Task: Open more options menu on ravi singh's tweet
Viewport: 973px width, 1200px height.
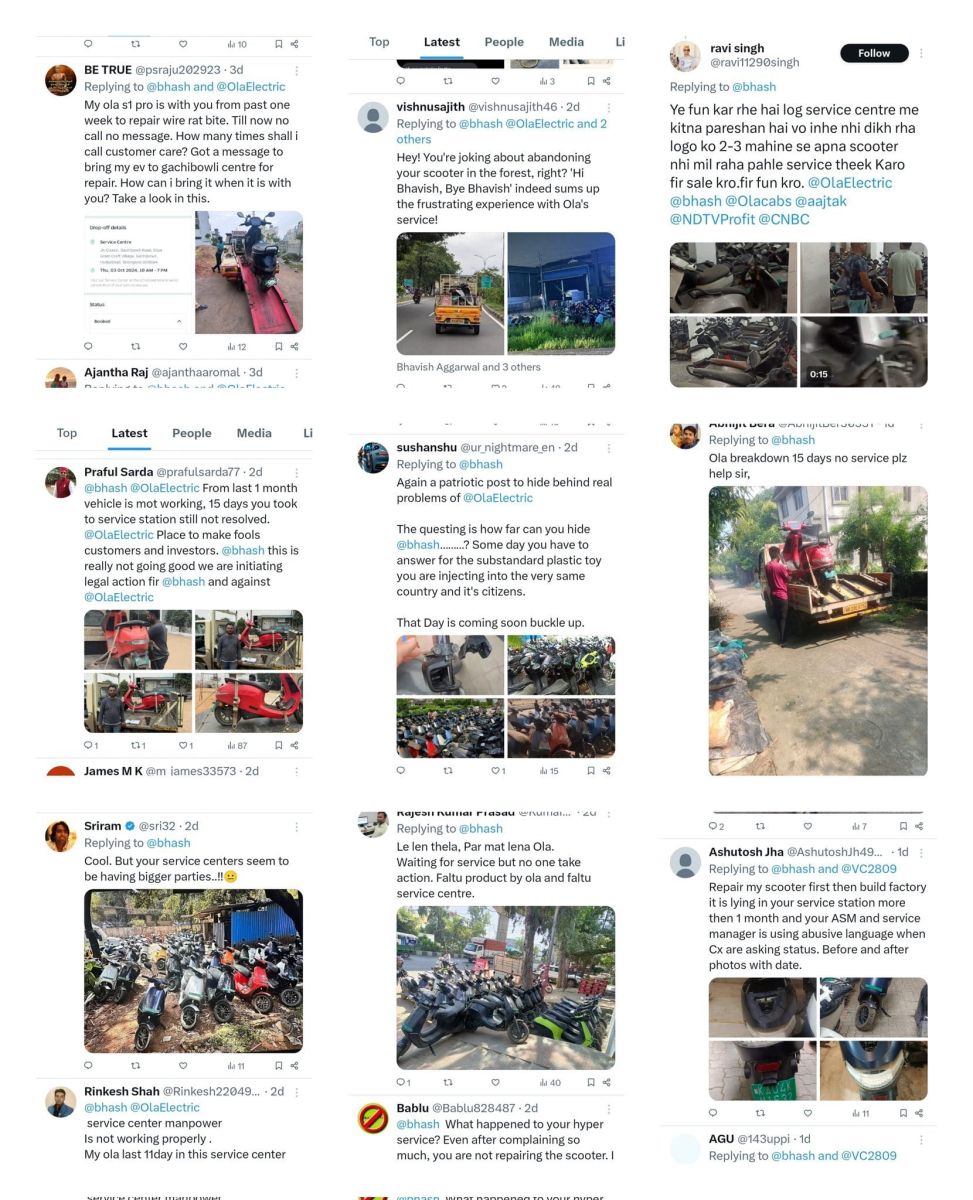Action: click(x=921, y=53)
